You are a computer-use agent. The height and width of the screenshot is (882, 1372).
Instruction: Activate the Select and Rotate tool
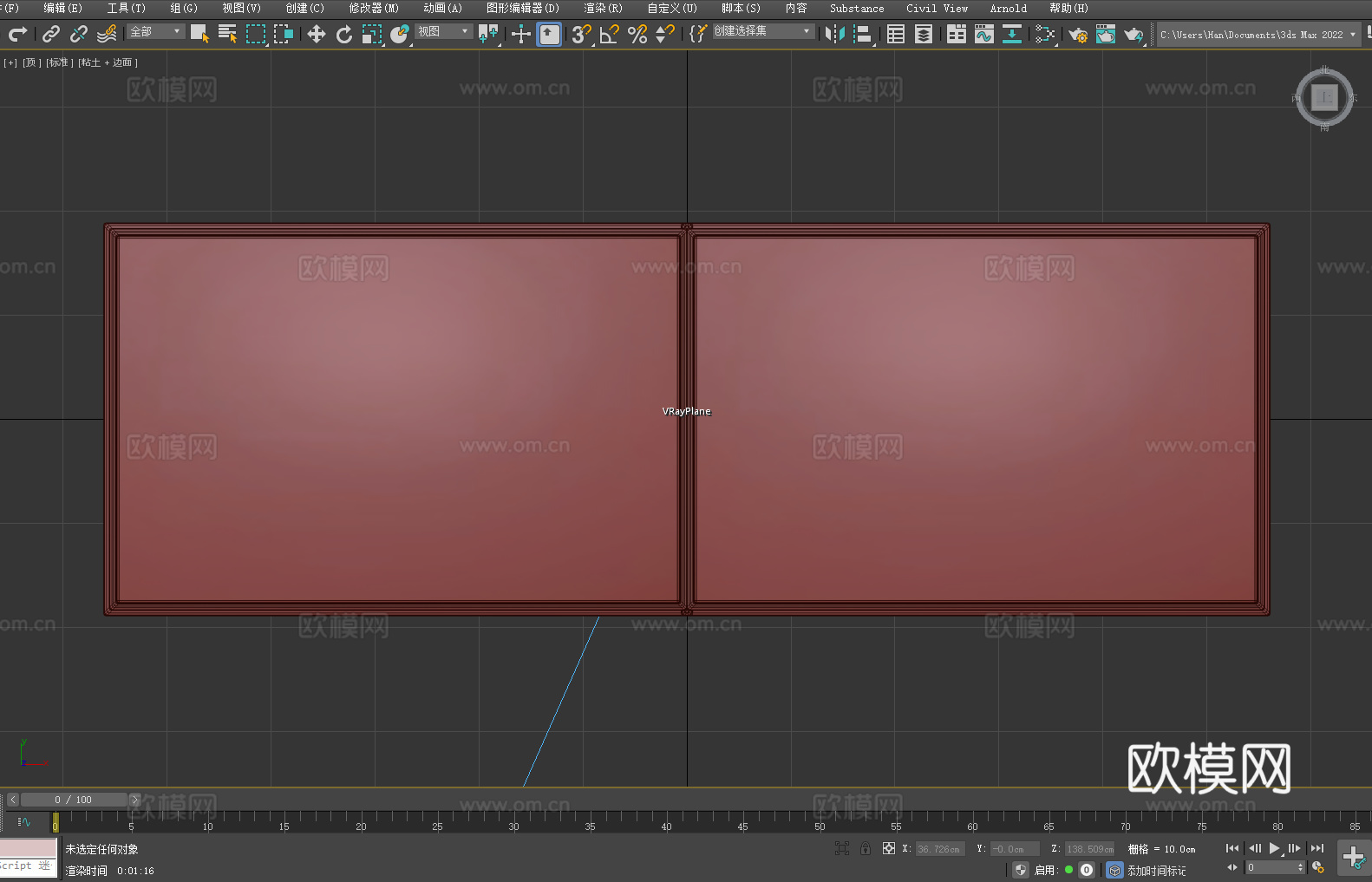tap(344, 34)
